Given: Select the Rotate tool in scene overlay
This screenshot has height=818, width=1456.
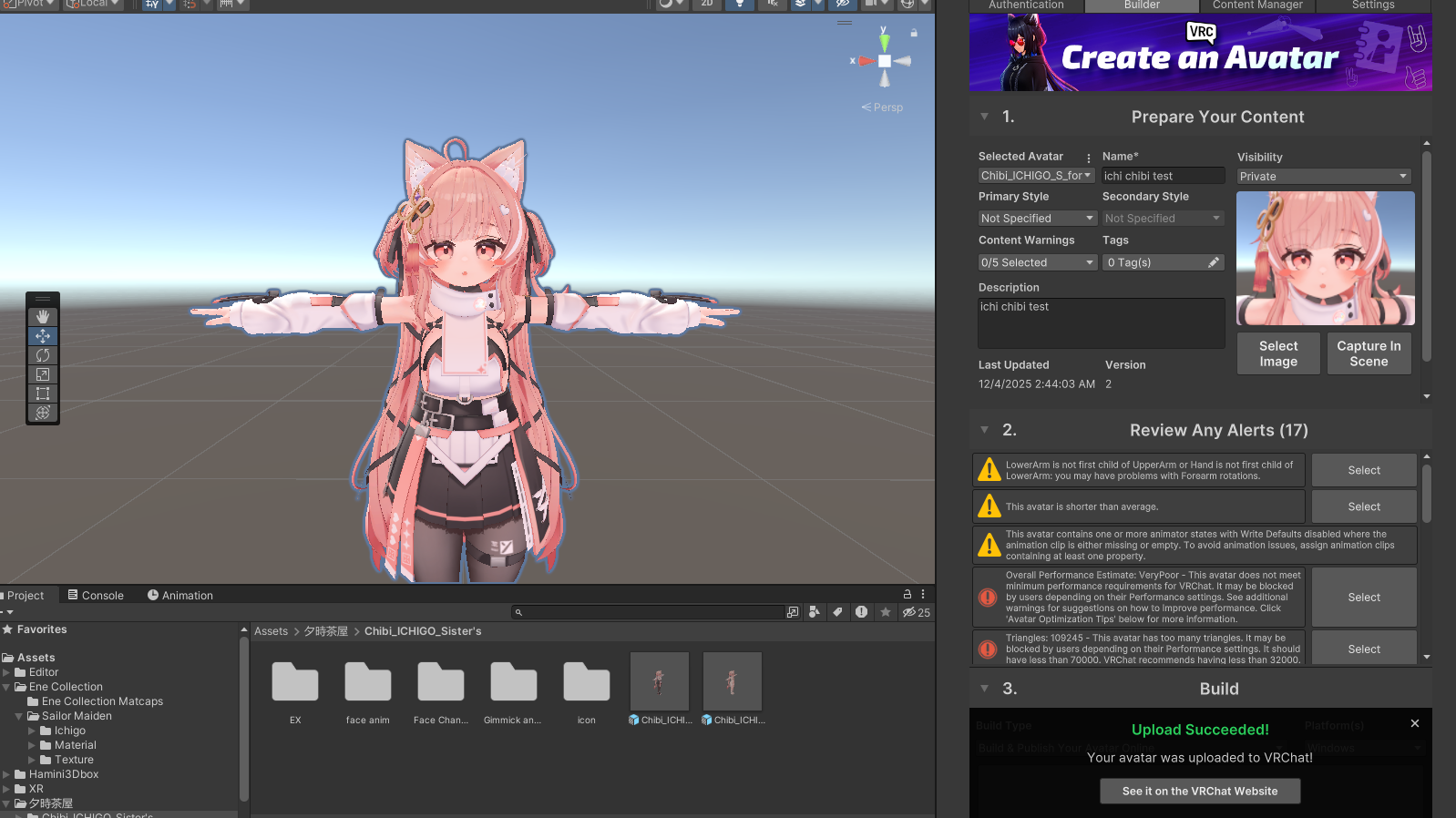Looking at the screenshot, I should click(43, 355).
